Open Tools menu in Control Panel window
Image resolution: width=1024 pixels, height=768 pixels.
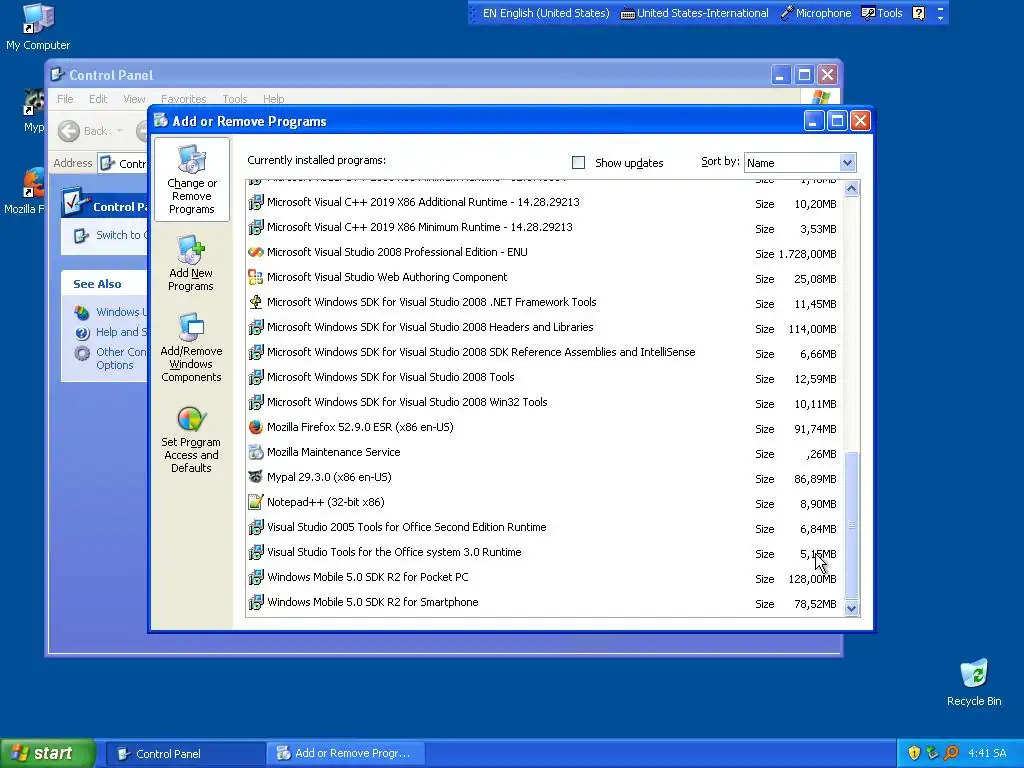pos(234,99)
